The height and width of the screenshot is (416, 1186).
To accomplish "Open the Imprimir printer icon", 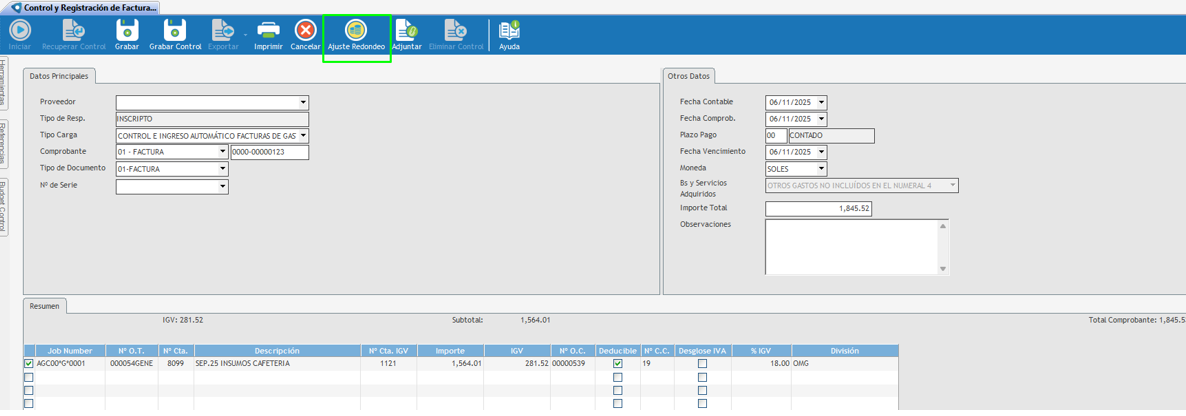I will [268, 32].
